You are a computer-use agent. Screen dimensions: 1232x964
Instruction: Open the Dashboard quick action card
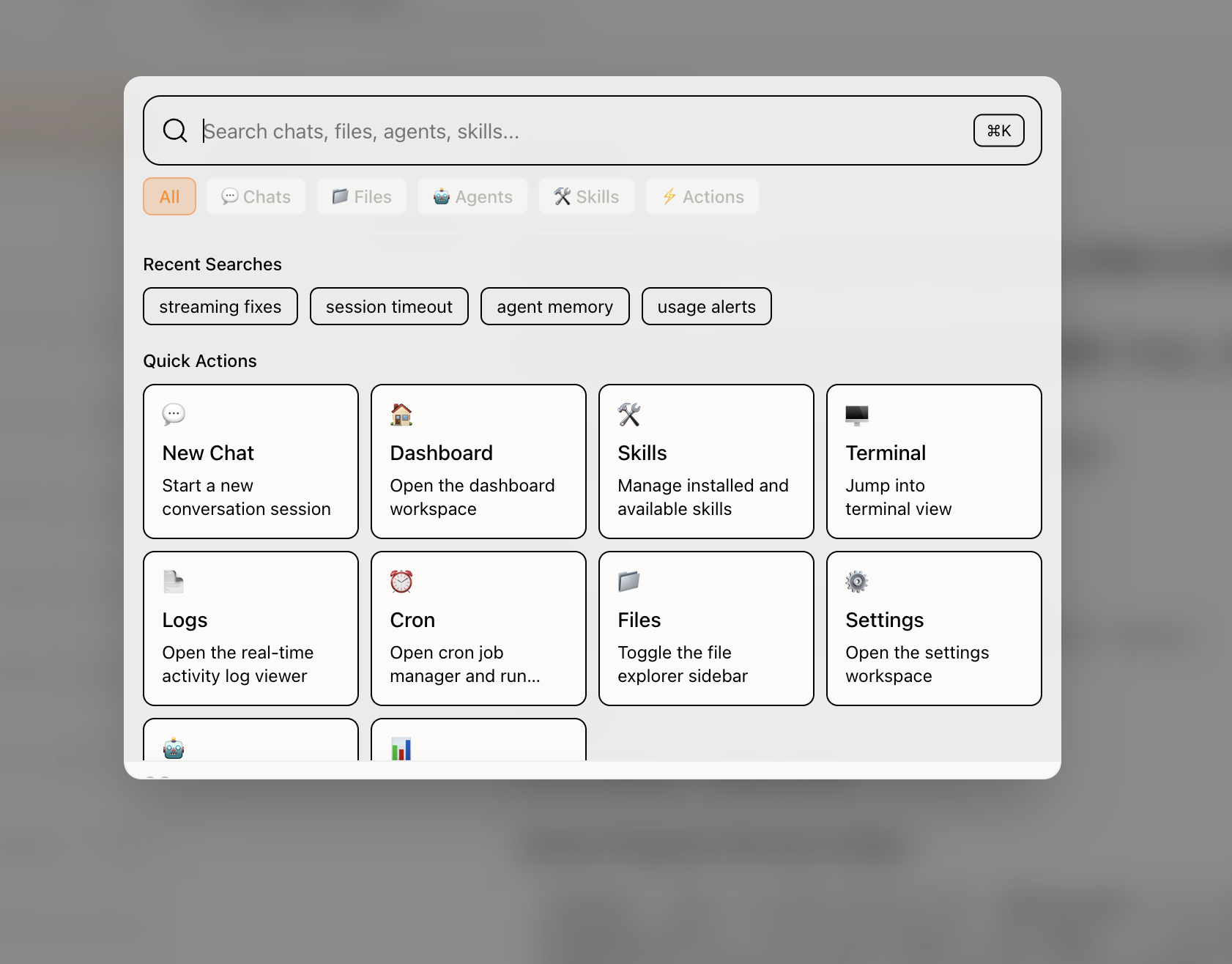tap(478, 461)
